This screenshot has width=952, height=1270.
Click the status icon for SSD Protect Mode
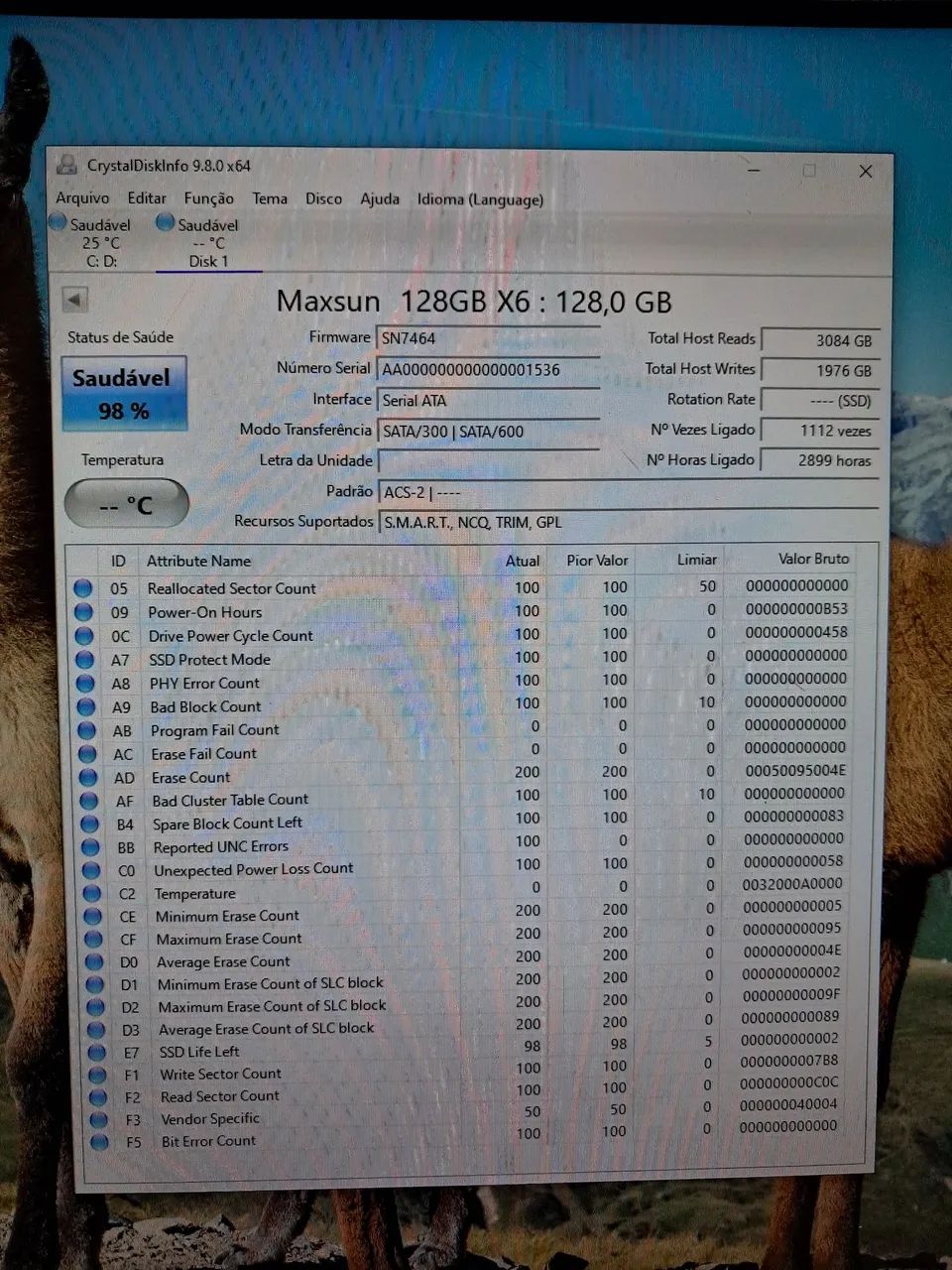point(85,660)
